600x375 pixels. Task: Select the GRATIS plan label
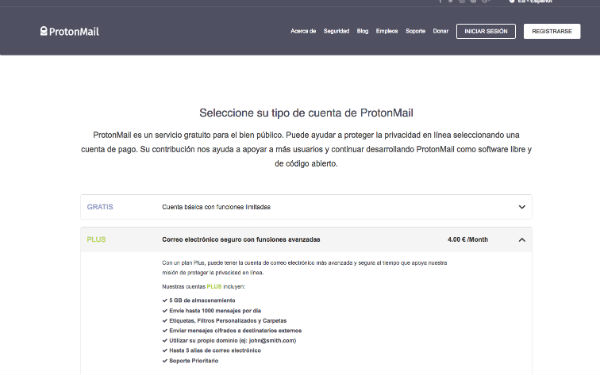click(100, 207)
